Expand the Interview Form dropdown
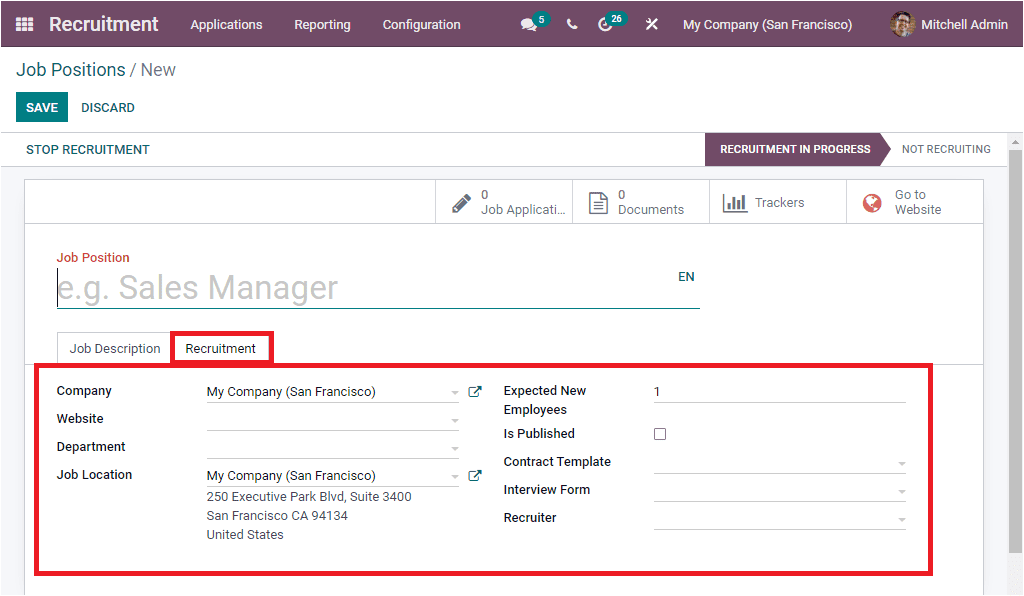The width and height of the screenshot is (1024, 596). coord(901,489)
